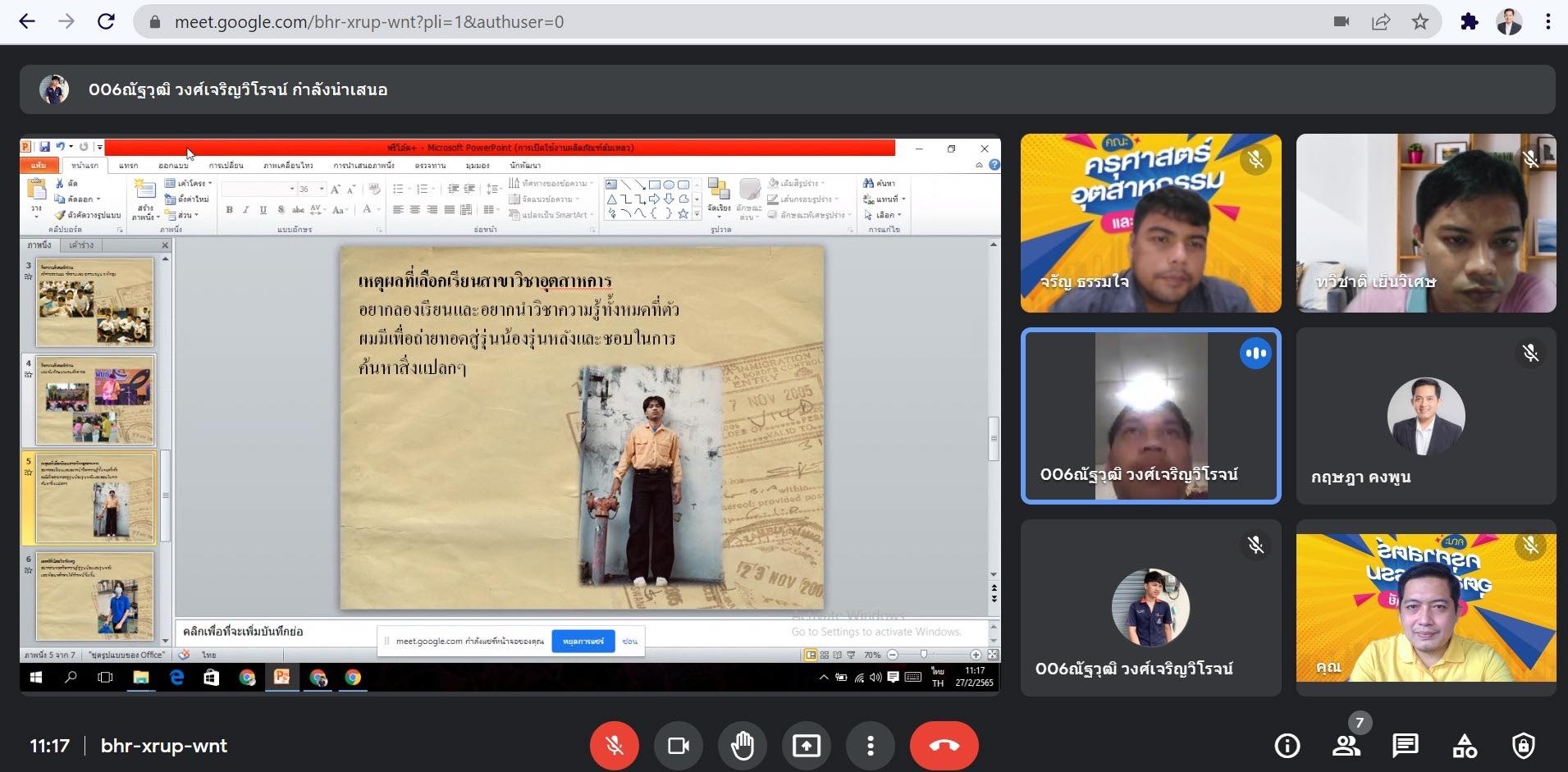1568x772 pixels.
Task: Open the Chrome three-dot menu
Action: (x=1548, y=21)
